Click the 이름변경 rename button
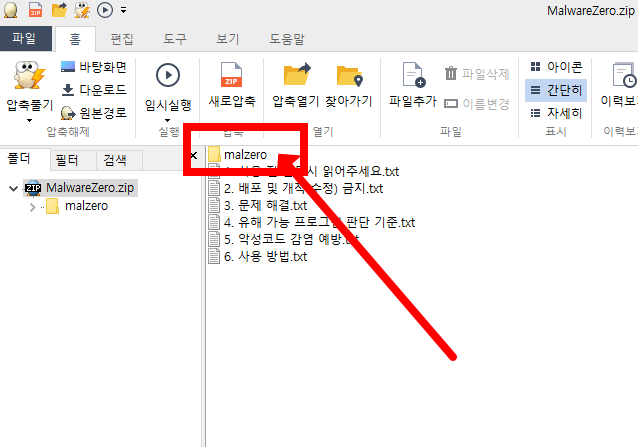The image size is (638, 447). coord(476,104)
